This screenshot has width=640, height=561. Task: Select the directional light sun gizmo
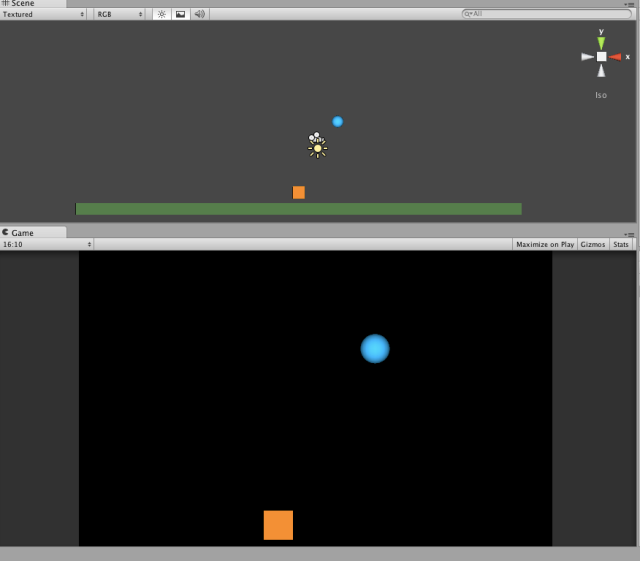318,149
